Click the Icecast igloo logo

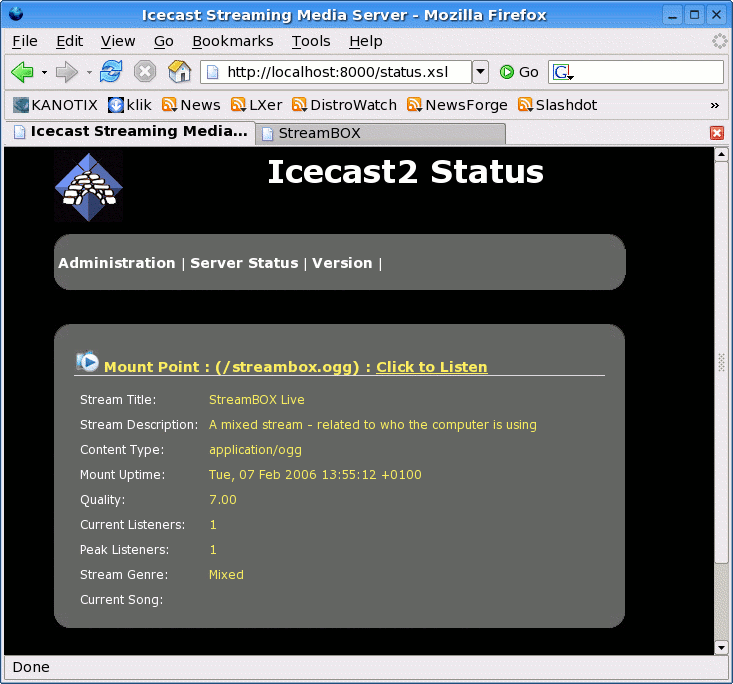pos(88,187)
